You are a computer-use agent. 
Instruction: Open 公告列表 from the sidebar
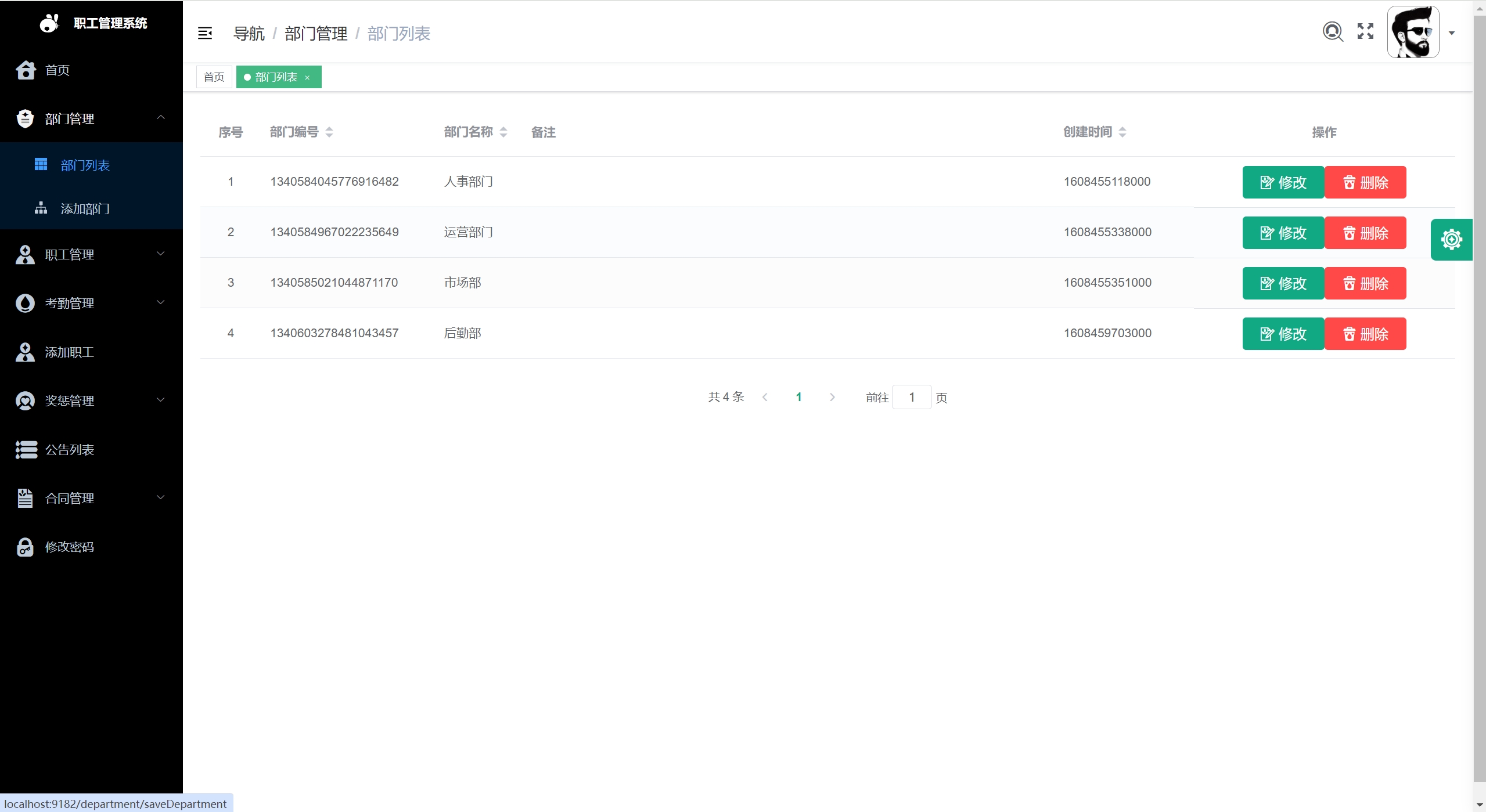coord(70,450)
